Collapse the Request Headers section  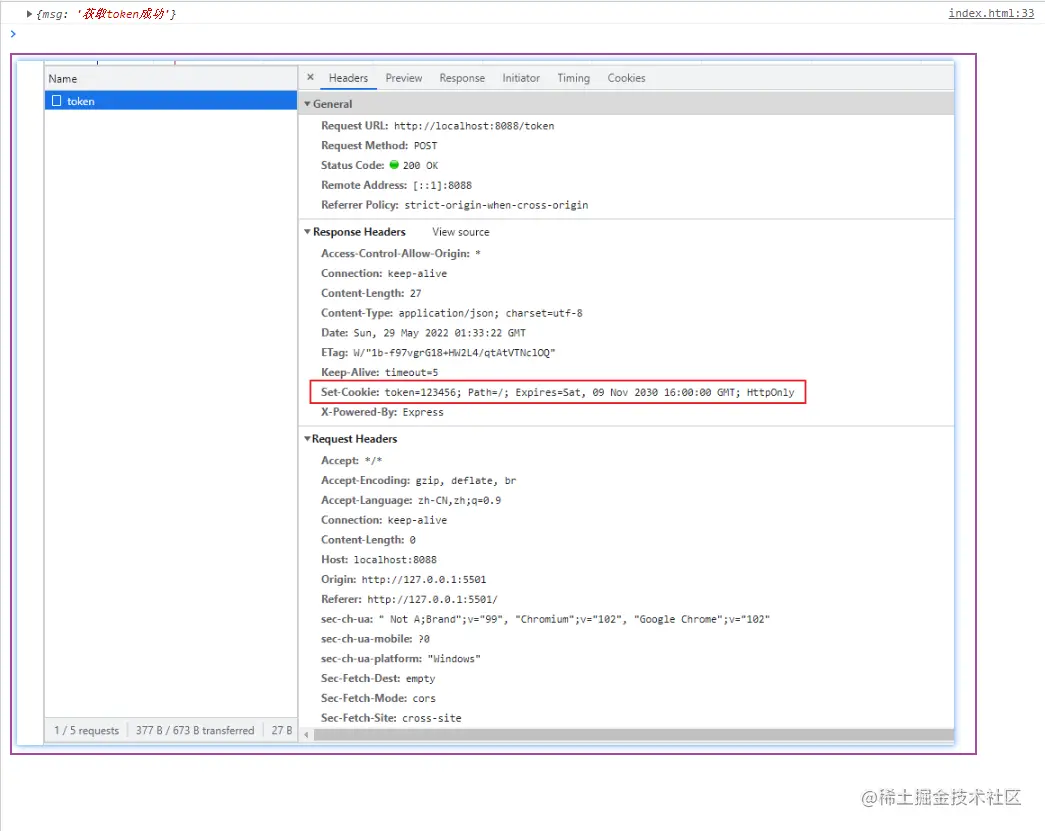307,438
